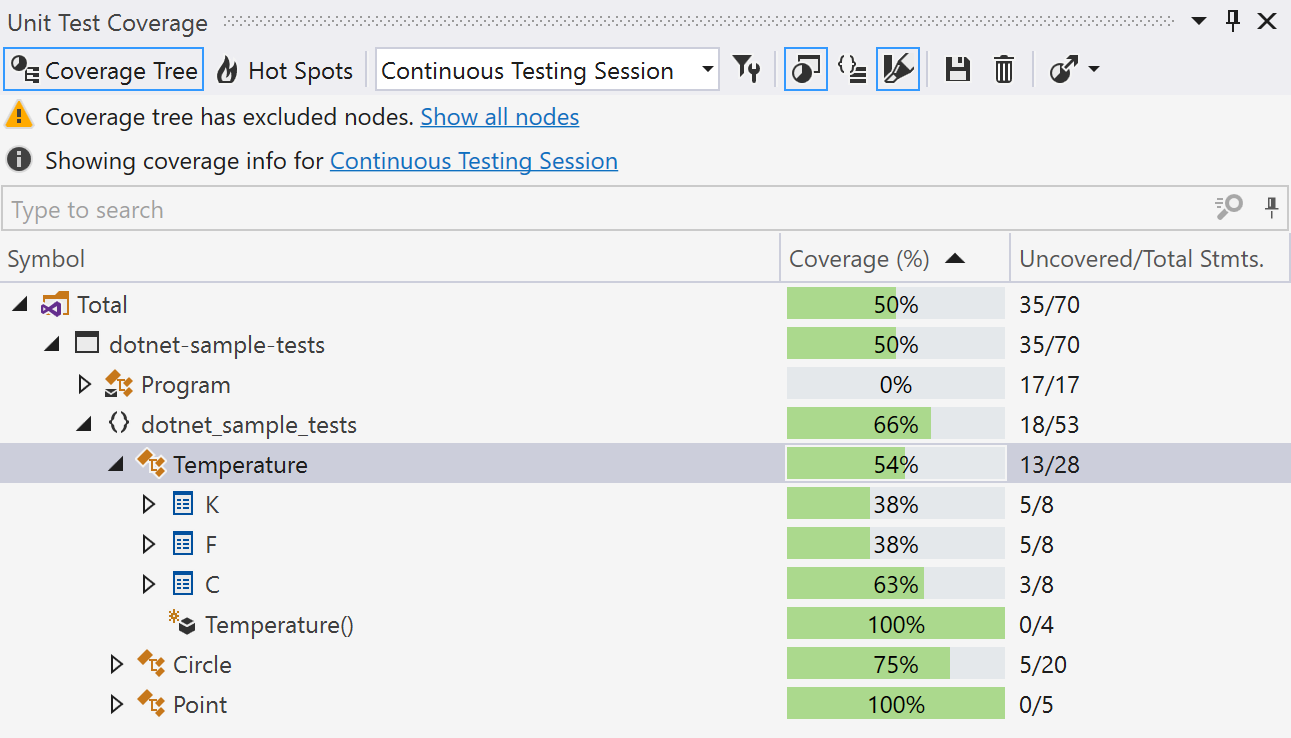Open the coverage filters settings
Screen dimensions: 1291x738
click(747, 69)
